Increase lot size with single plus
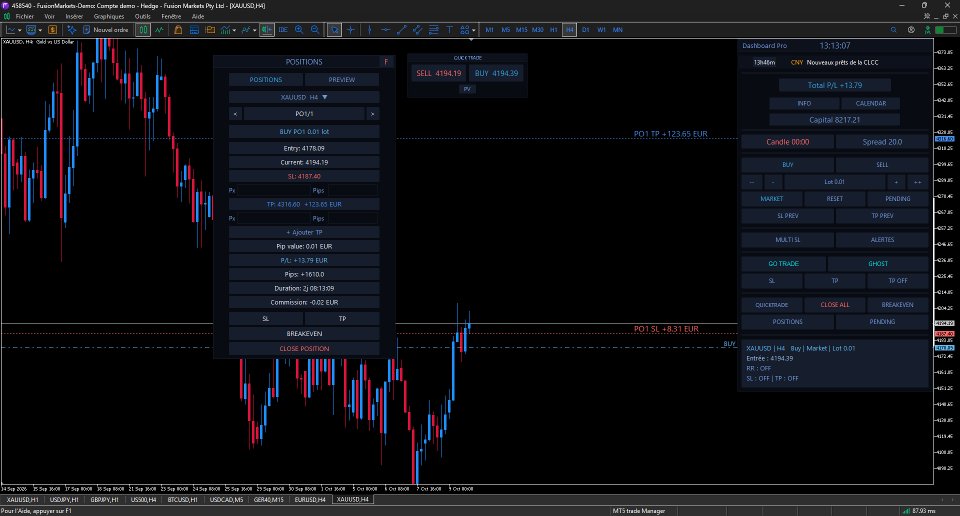The width and height of the screenshot is (960, 516). (x=896, y=182)
